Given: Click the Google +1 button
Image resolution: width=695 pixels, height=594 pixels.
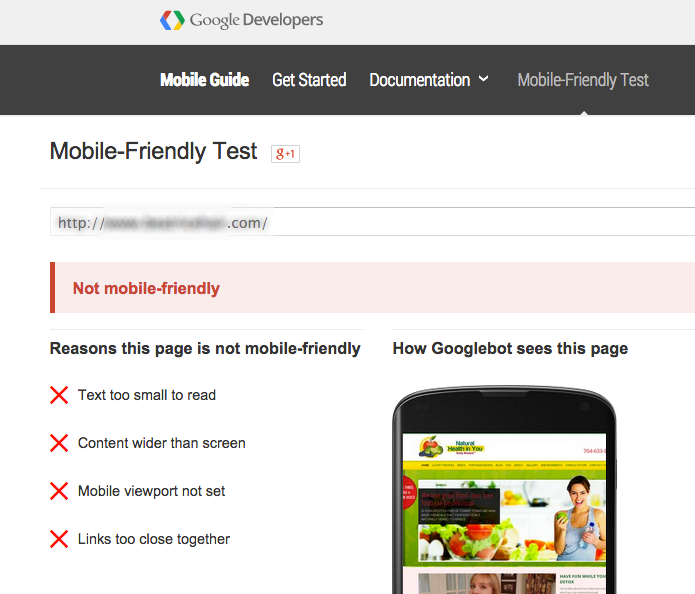Looking at the screenshot, I should pos(285,153).
